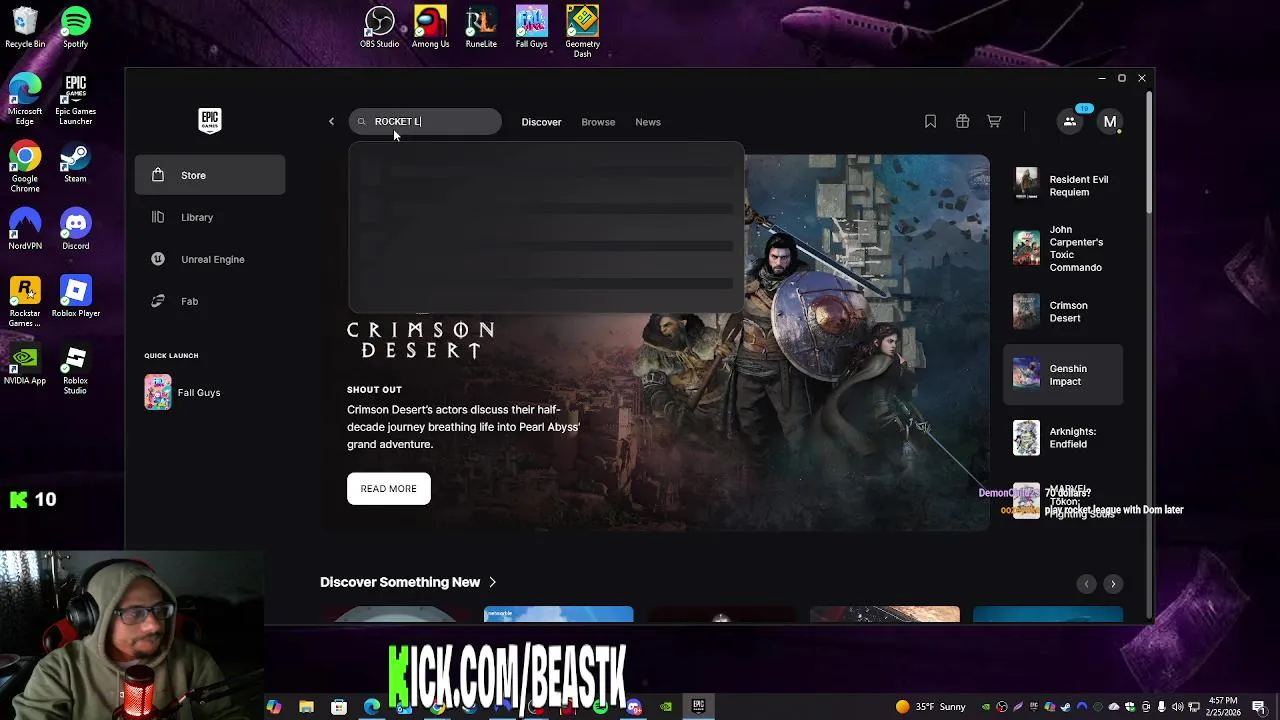Open RuneLite desktop shortcut

click(x=481, y=27)
